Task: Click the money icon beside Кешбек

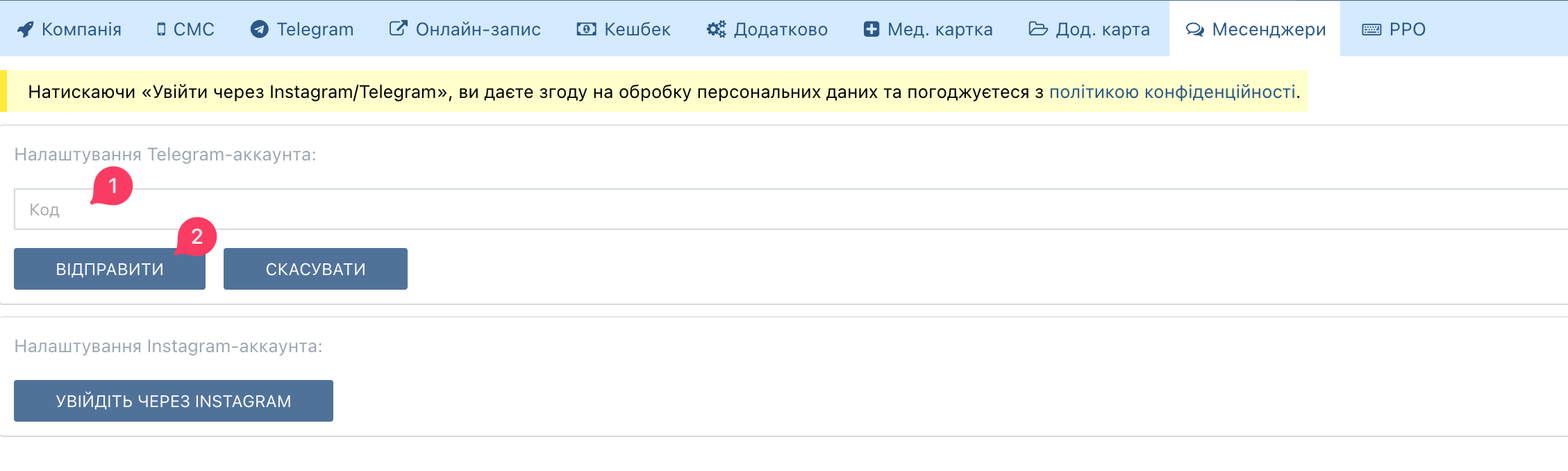Action: point(586,29)
